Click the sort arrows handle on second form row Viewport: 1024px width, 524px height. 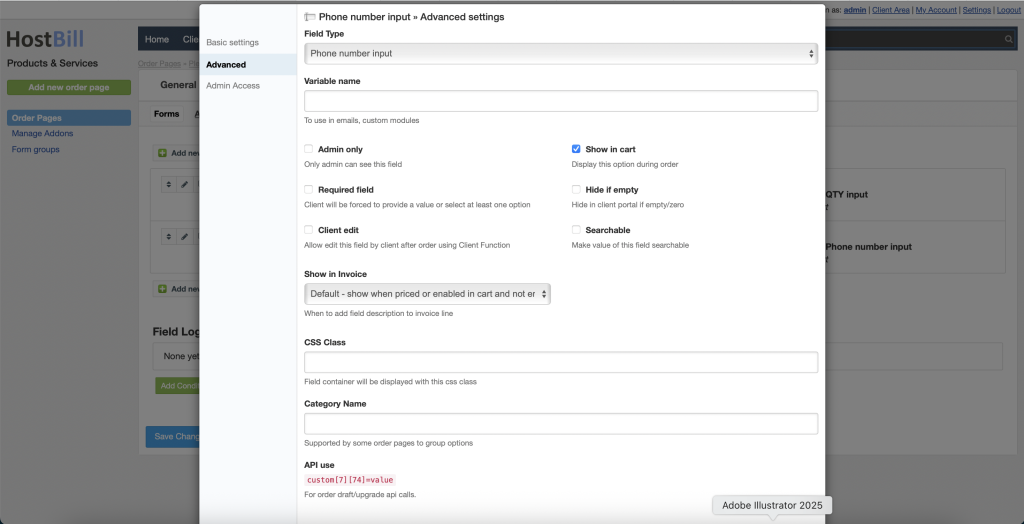169,236
